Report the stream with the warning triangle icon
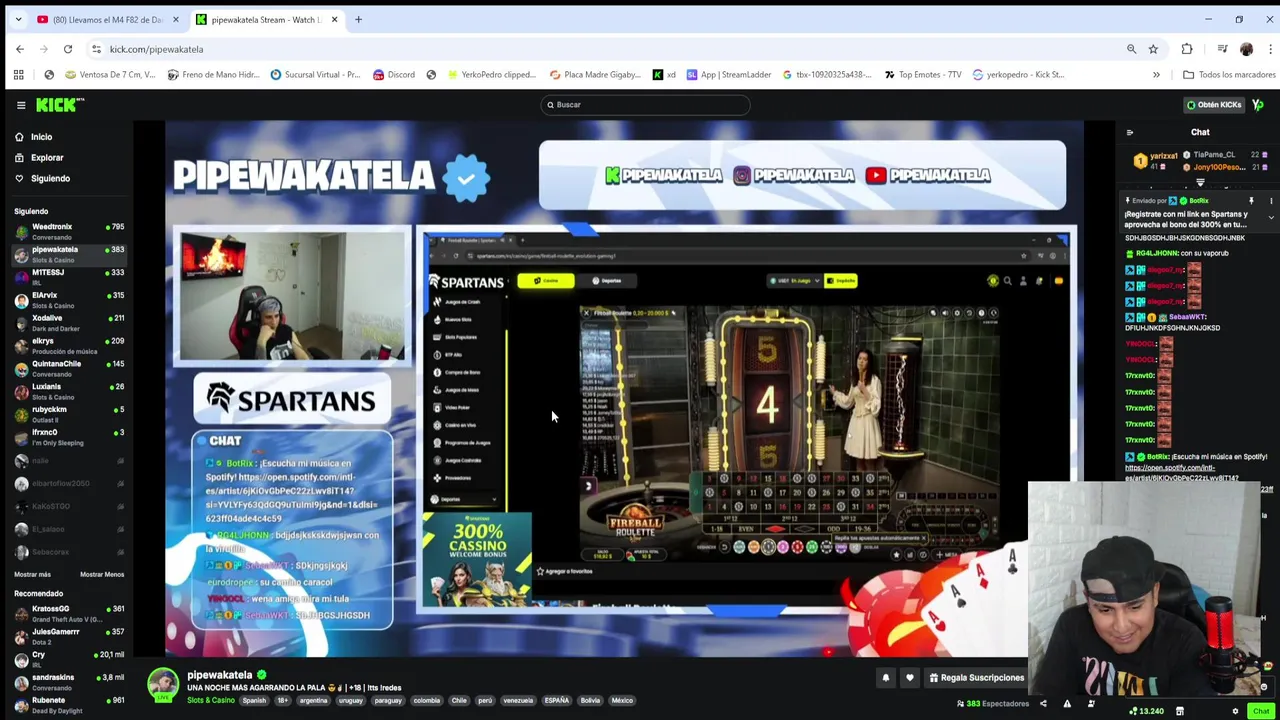 click(1067, 704)
